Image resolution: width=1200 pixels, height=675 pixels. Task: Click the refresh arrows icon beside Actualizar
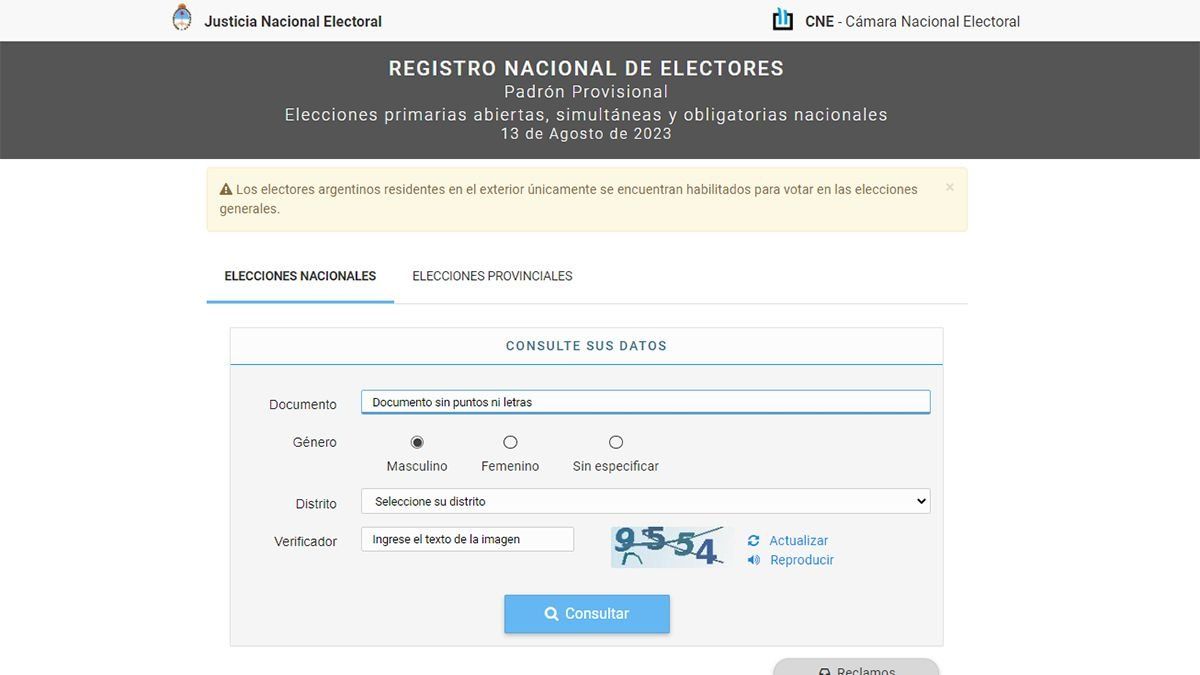tap(754, 540)
